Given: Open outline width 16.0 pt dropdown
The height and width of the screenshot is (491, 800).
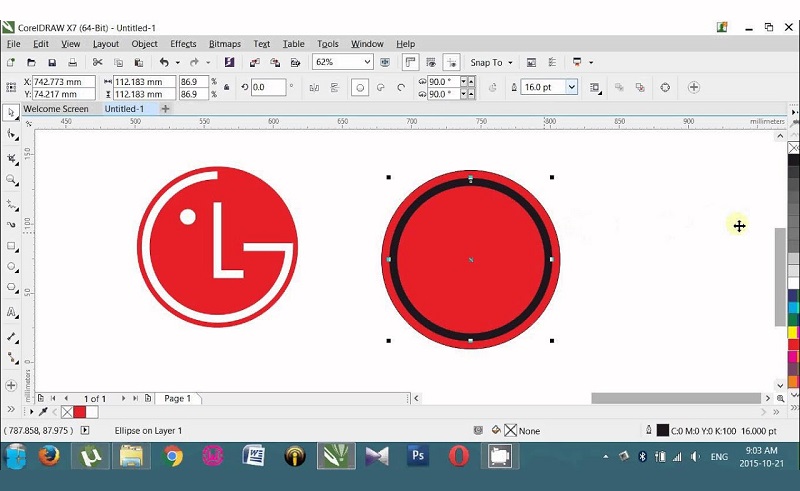Looking at the screenshot, I should coord(571,88).
